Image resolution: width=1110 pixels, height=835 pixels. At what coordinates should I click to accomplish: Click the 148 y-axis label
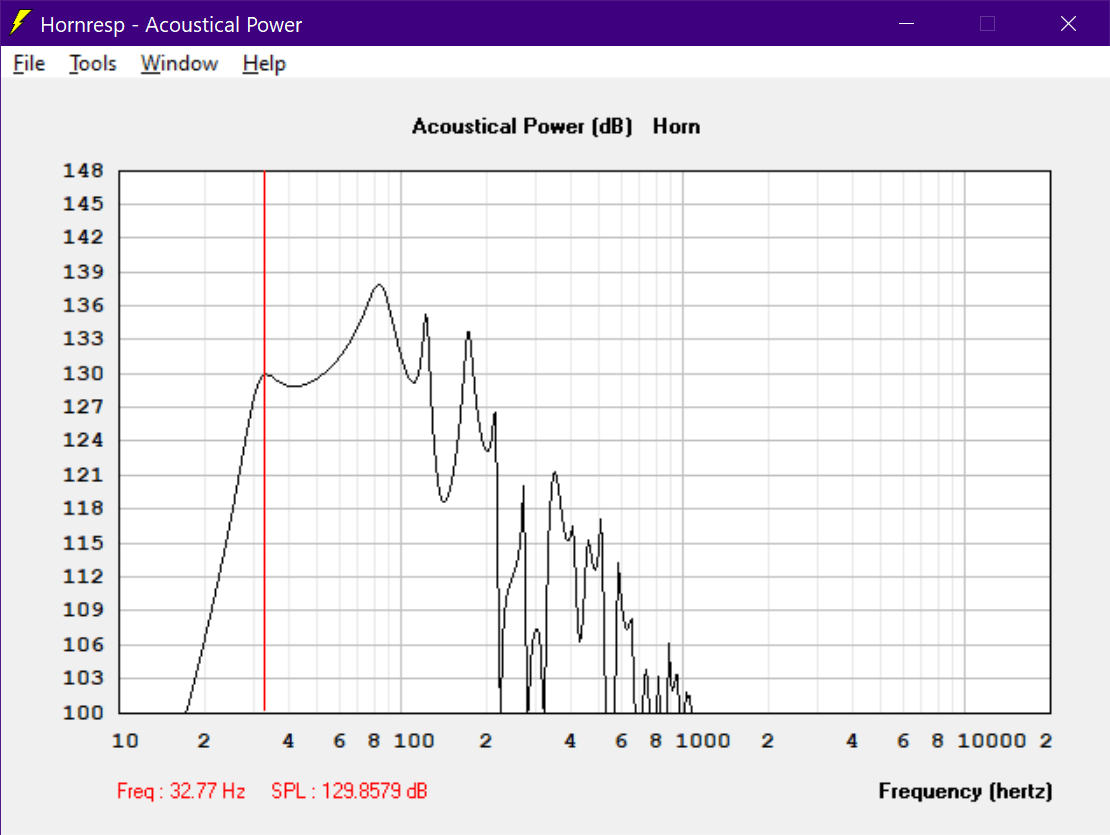[83, 171]
